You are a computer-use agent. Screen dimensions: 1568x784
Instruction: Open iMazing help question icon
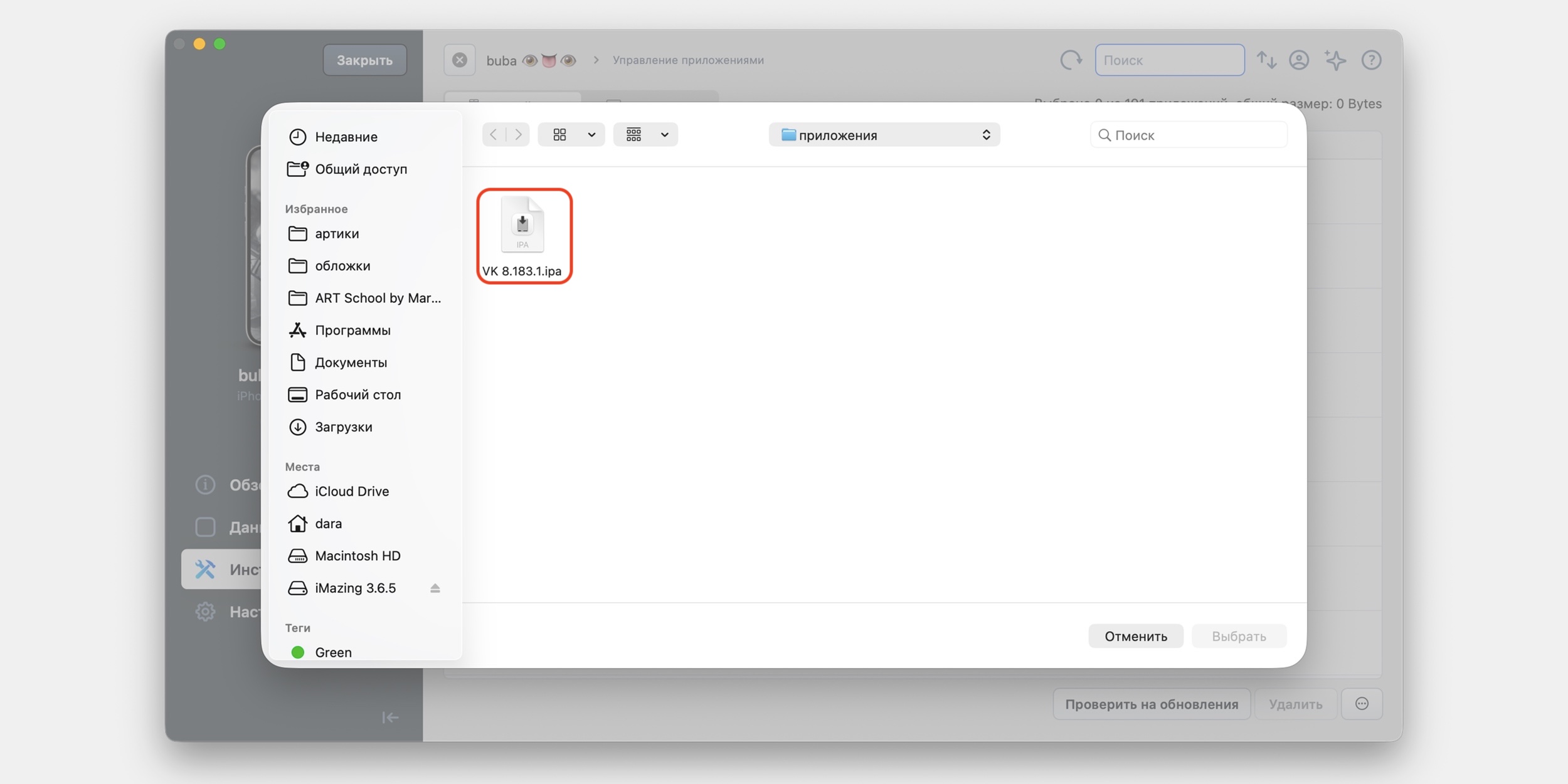[x=1372, y=60]
